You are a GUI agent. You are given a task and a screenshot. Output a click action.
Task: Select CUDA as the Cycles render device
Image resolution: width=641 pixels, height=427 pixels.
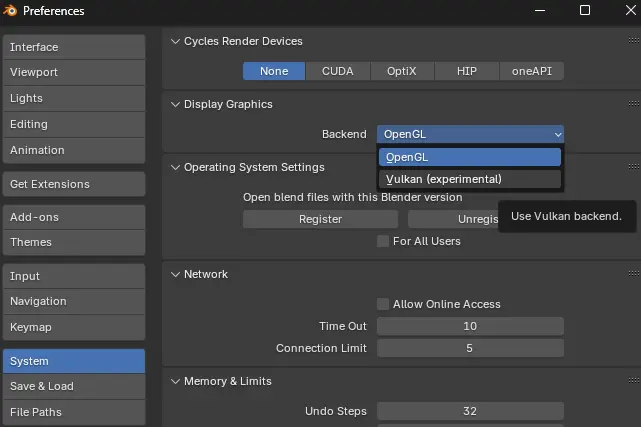click(x=338, y=71)
